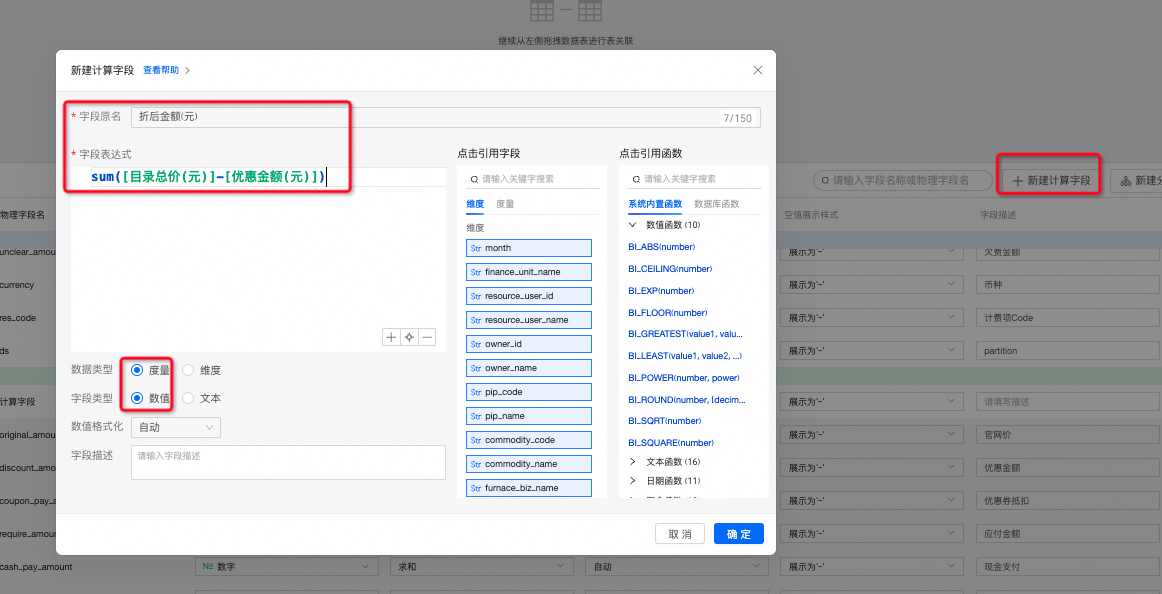Expand the 日期函数 (11) group
The image size is (1162, 594).
[633, 481]
